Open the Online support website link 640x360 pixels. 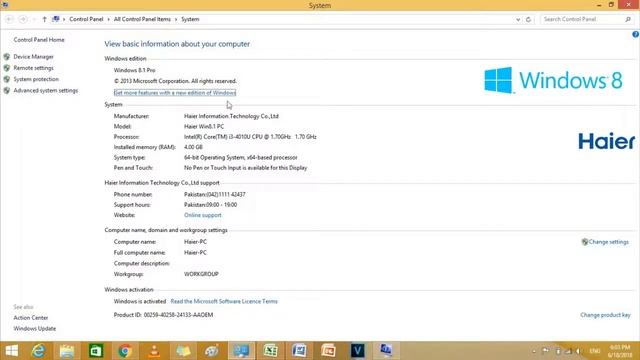click(x=202, y=215)
